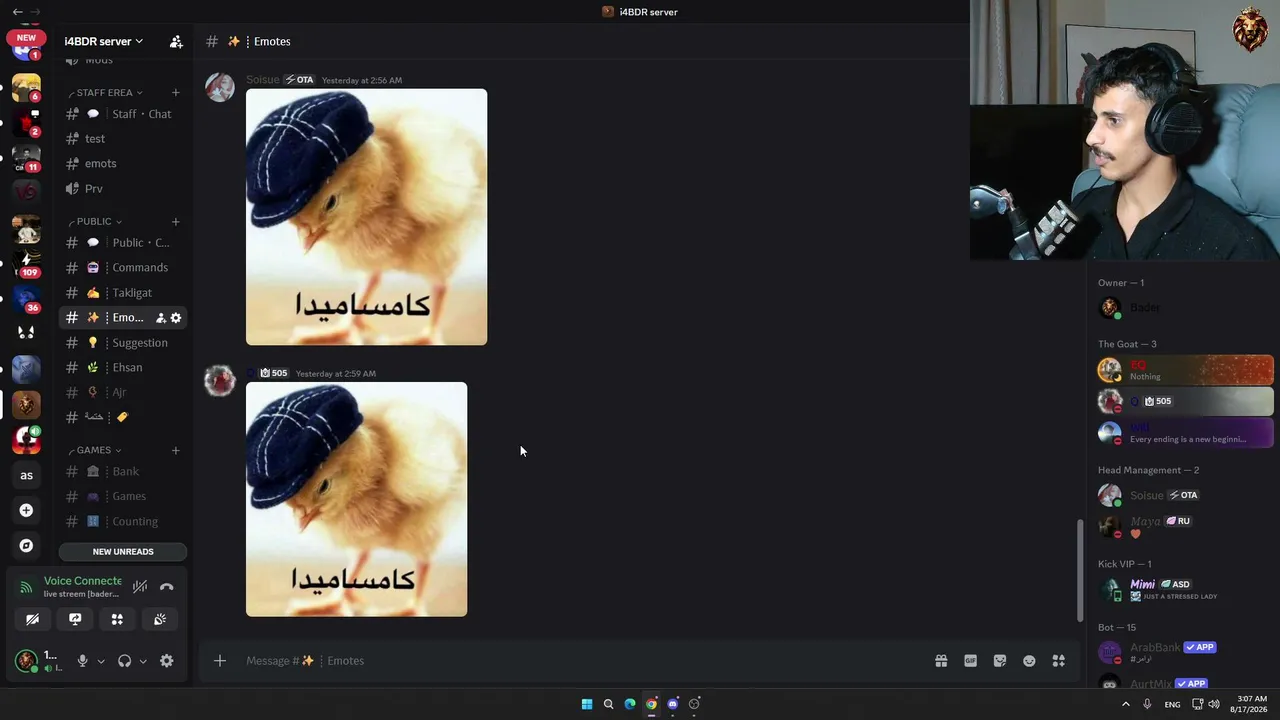Open the i4BDR server dropdown menu
The height and width of the screenshot is (720, 1280).
104,41
